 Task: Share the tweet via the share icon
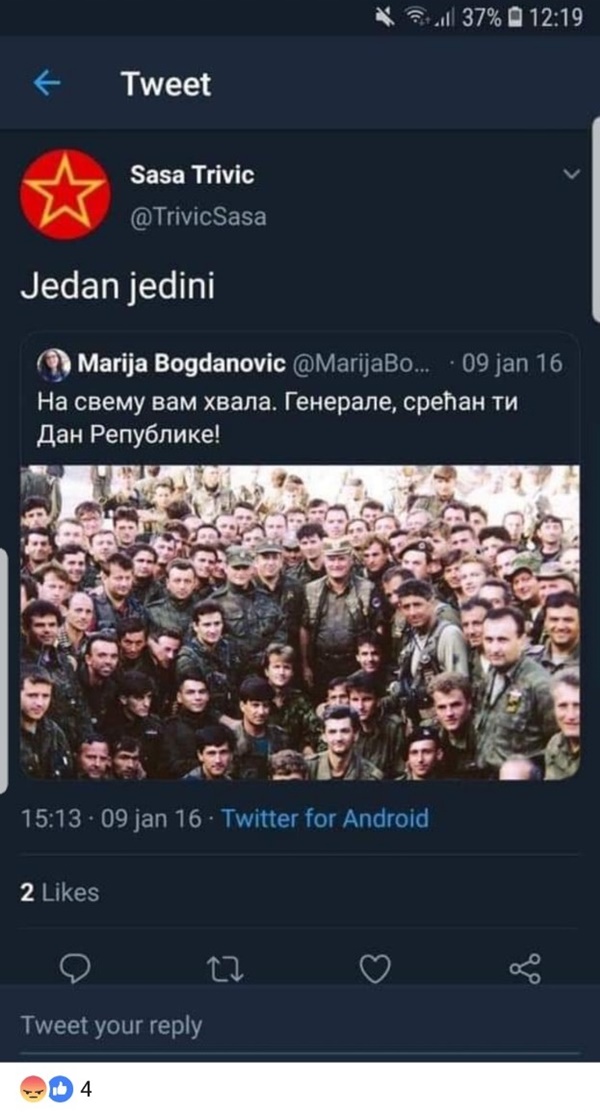(x=525, y=969)
